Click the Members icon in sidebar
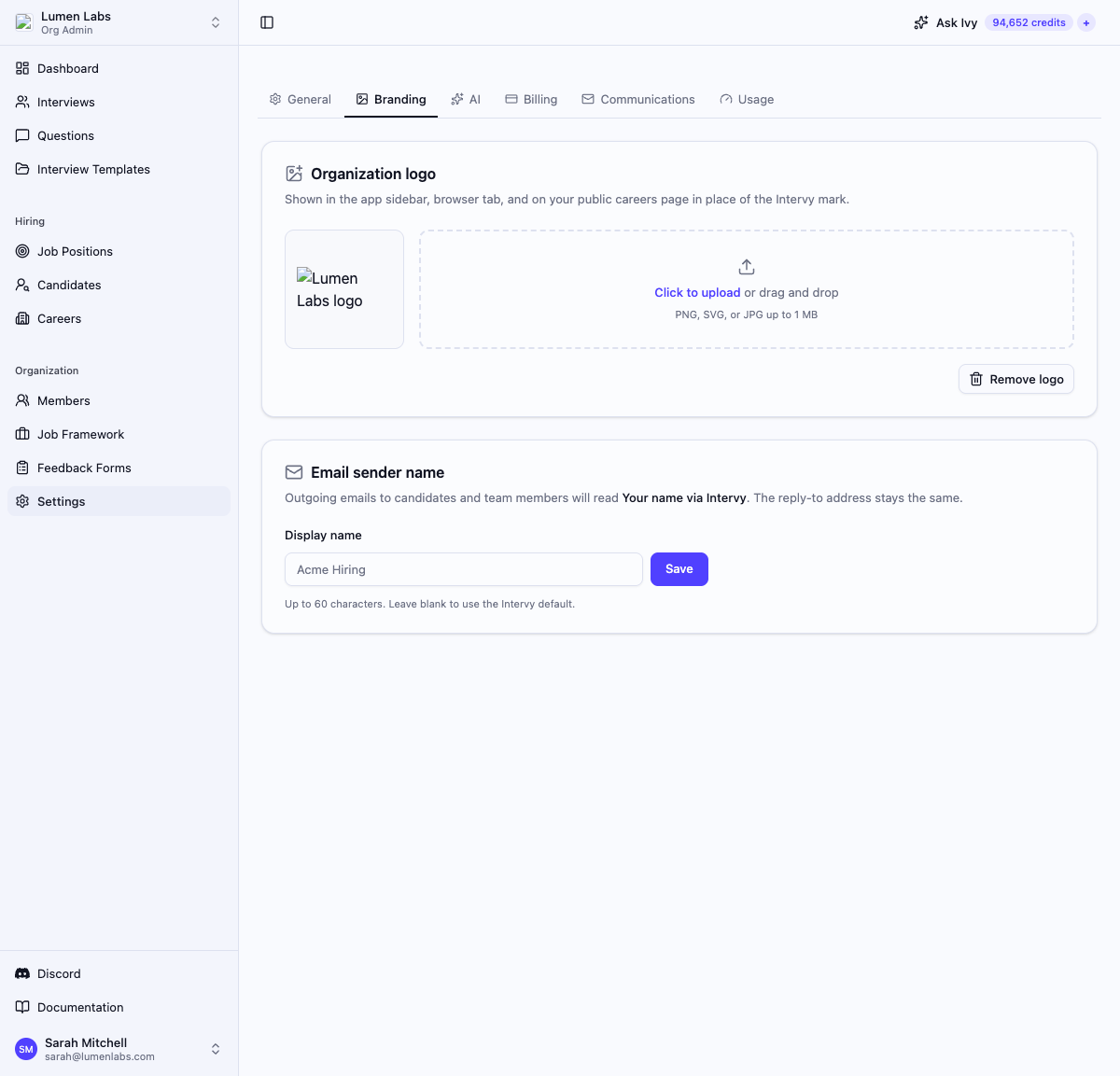 coord(22,400)
